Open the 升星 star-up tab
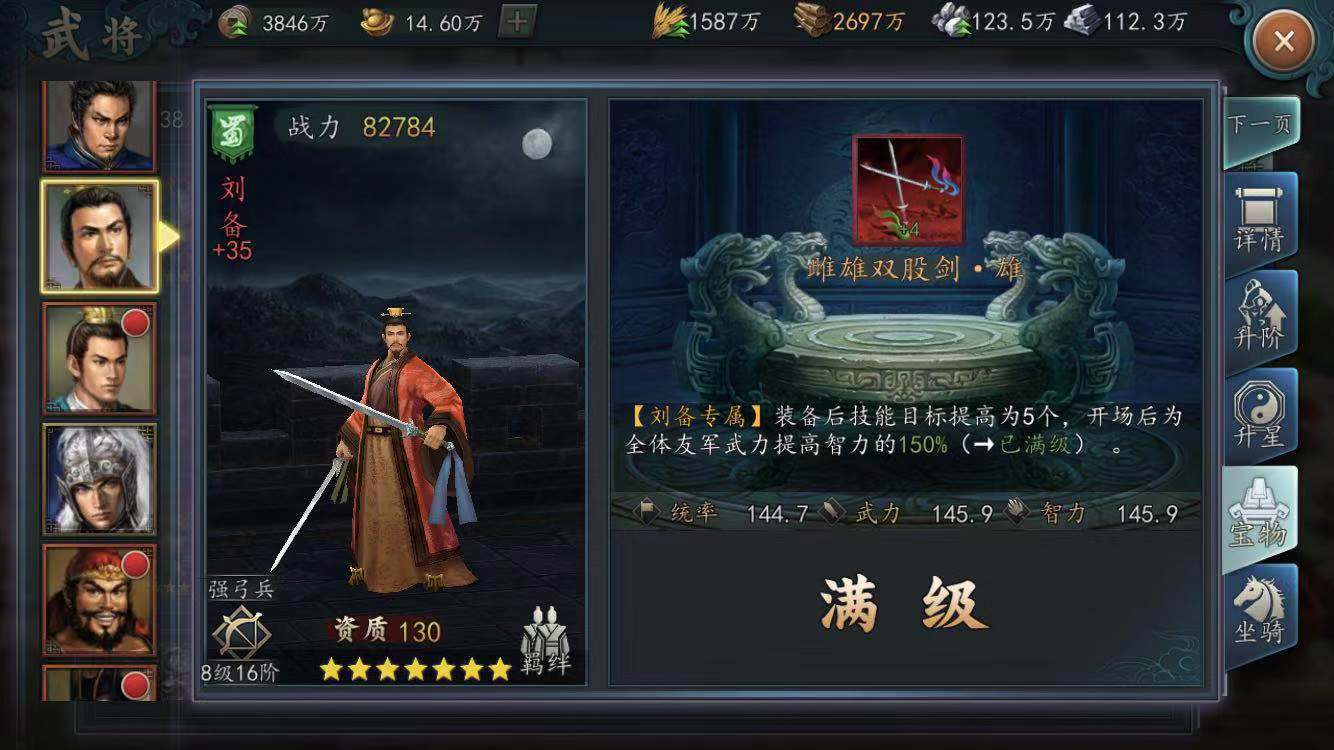Image resolution: width=1334 pixels, height=750 pixels. click(1260, 413)
